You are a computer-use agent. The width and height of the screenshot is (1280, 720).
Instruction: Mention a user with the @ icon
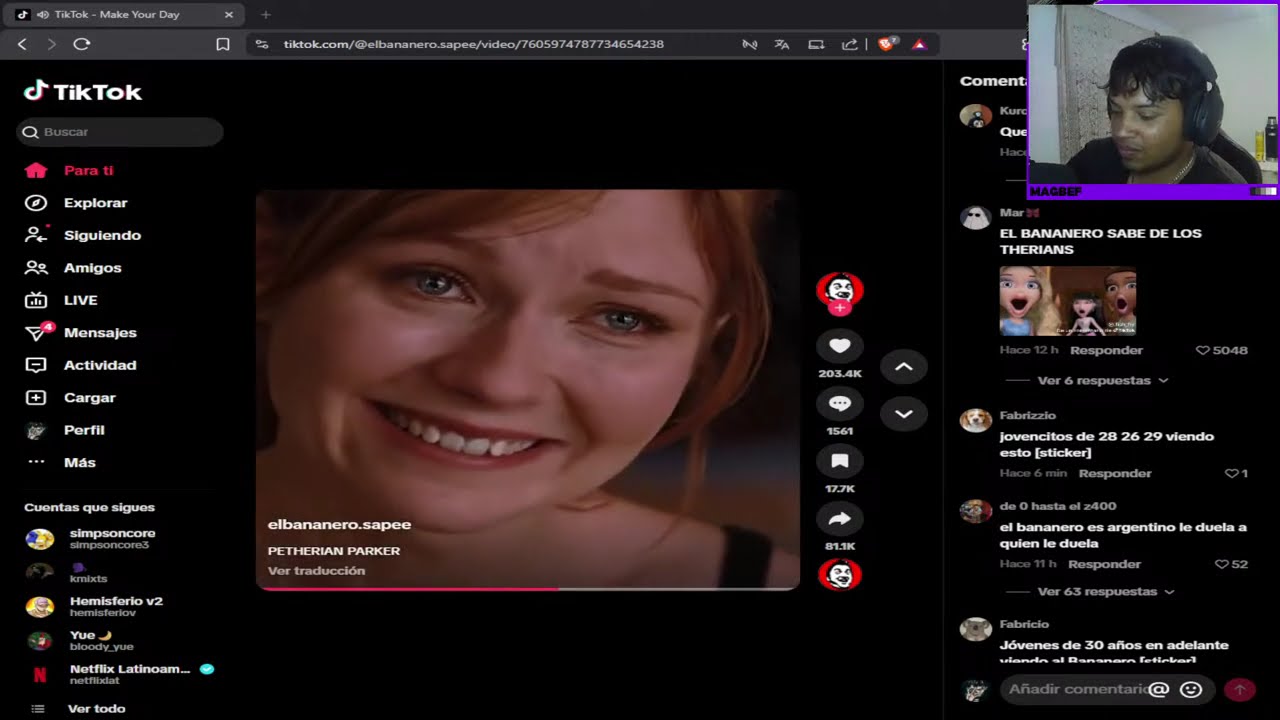point(1159,689)
